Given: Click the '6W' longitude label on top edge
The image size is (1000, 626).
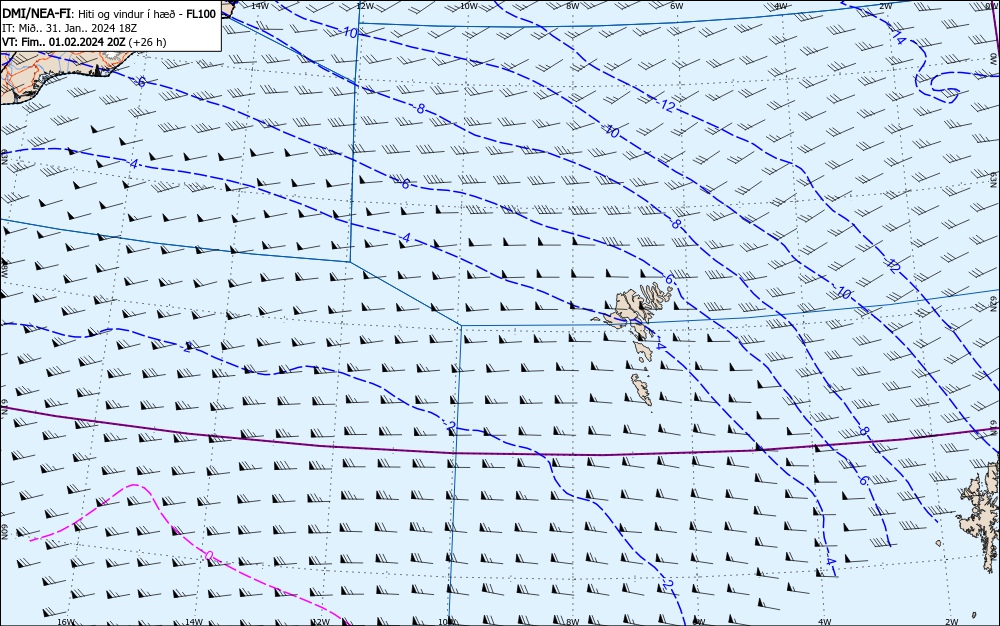Looking at the screenshot, I should click(677, 6).
